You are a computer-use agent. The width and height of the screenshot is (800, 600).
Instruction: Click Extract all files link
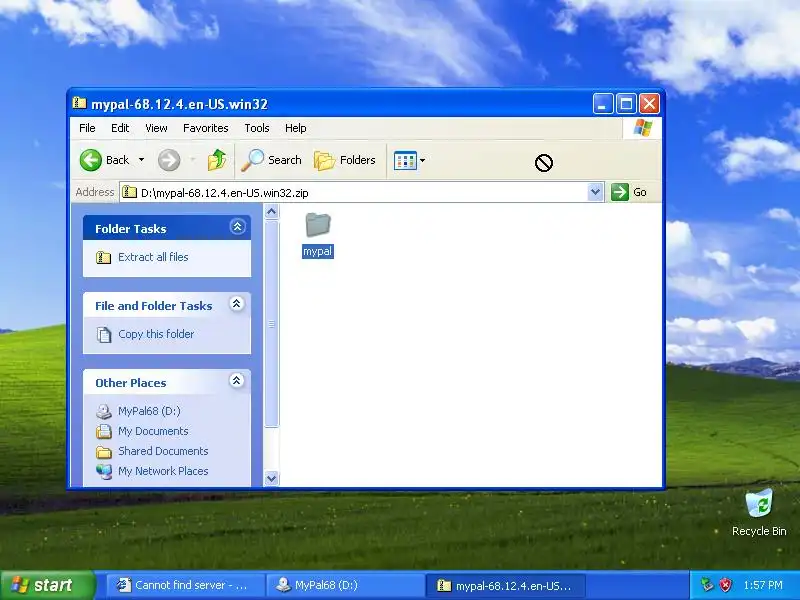[x=153, y=257]
